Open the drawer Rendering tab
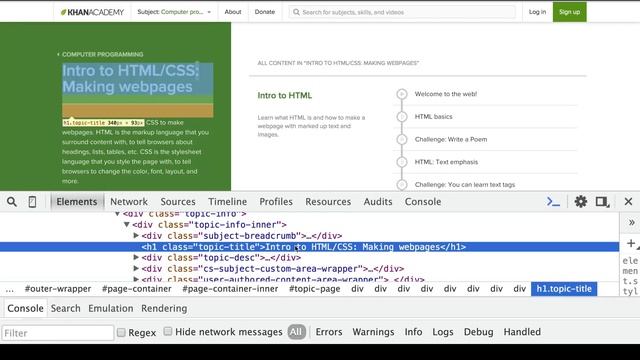This screenshot has height=360, width=640. [164, 309]
